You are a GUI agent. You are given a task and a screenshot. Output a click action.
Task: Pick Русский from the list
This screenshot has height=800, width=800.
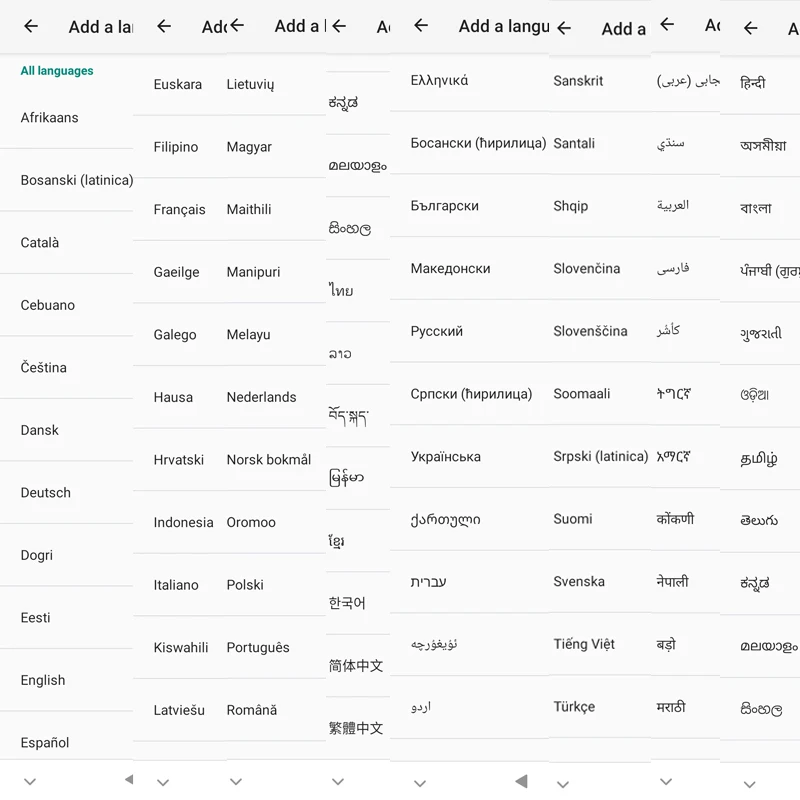coord(437,331)
